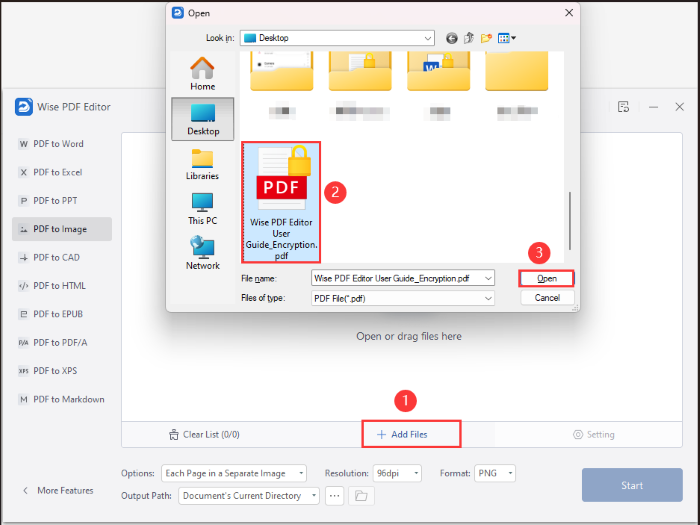
Task: Browse output path with ellipsis button
Action: point(334,496)
